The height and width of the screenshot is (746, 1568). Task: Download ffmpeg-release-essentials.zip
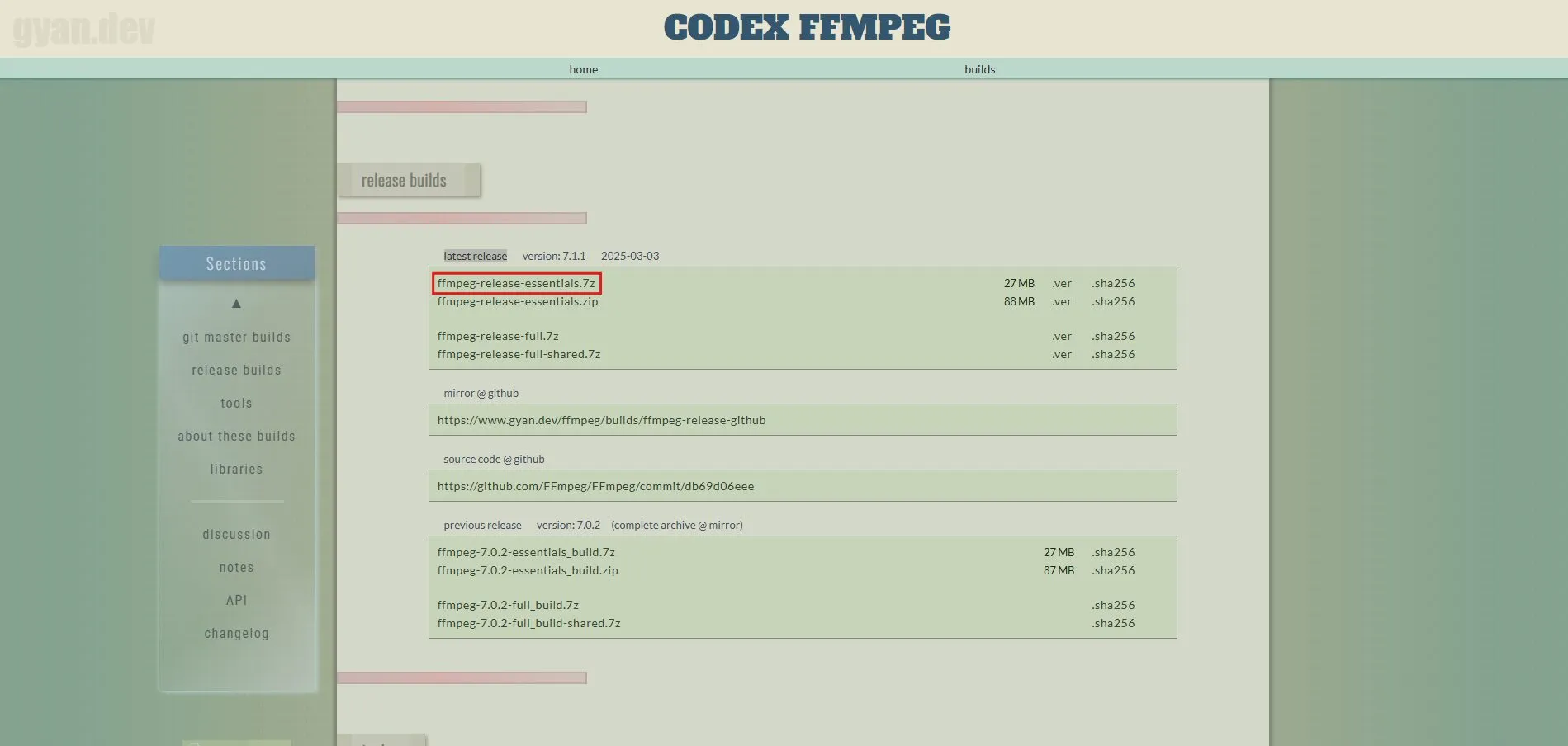pos(518,301)
